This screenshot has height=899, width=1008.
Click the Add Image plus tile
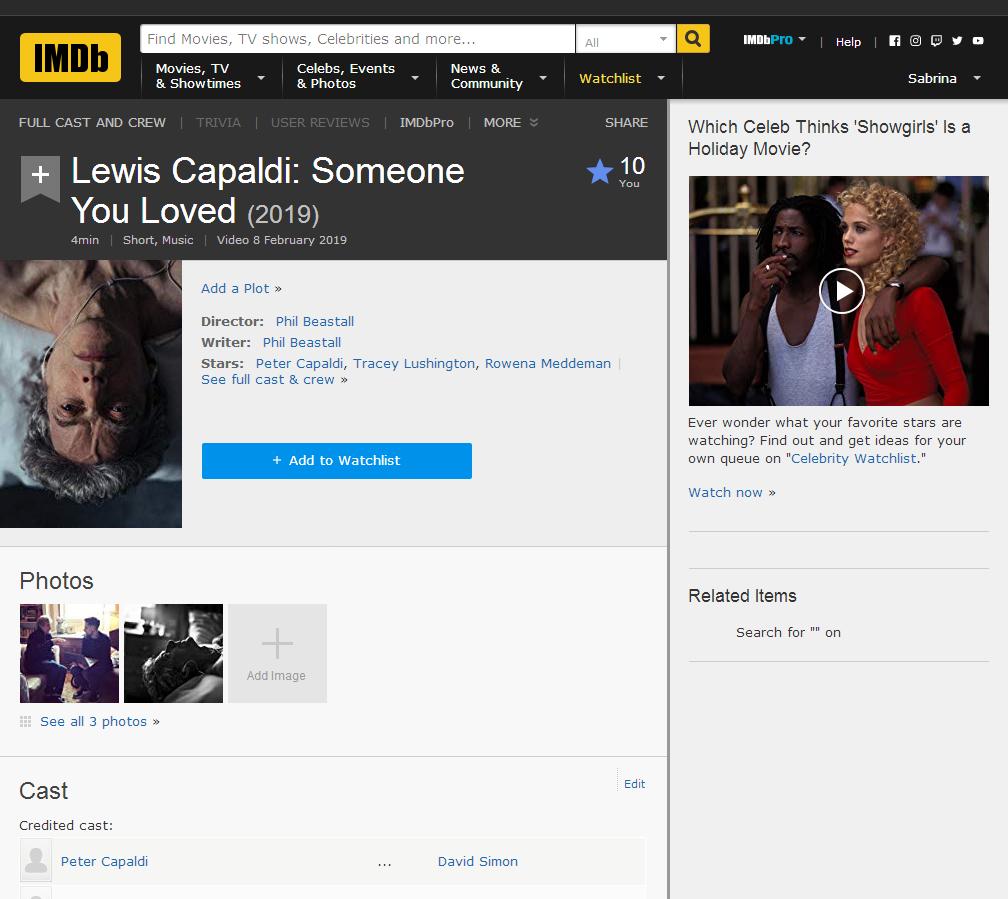click(x=277, y=653)
